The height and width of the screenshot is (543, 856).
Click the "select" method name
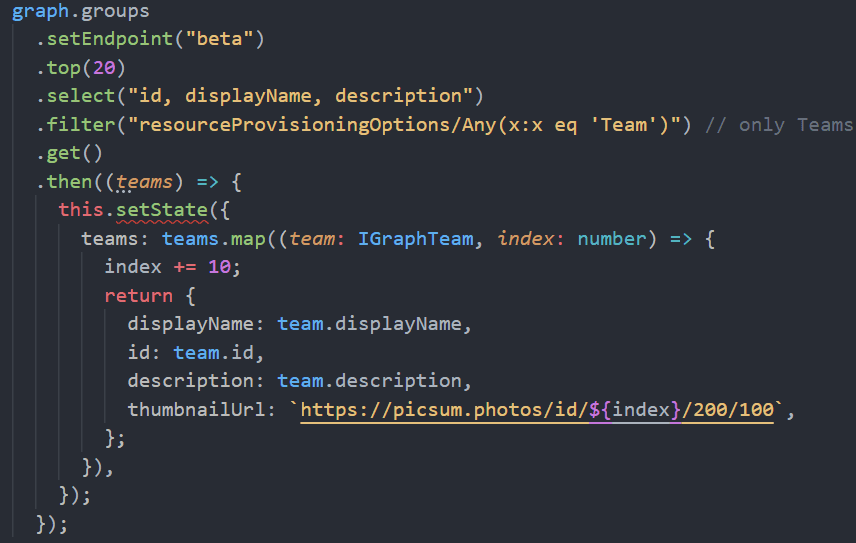click(81, 96)
